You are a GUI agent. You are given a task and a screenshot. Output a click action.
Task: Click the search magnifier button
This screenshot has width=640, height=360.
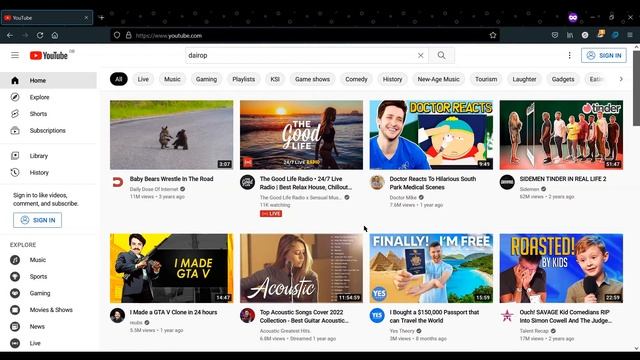(x=441, y=56)
